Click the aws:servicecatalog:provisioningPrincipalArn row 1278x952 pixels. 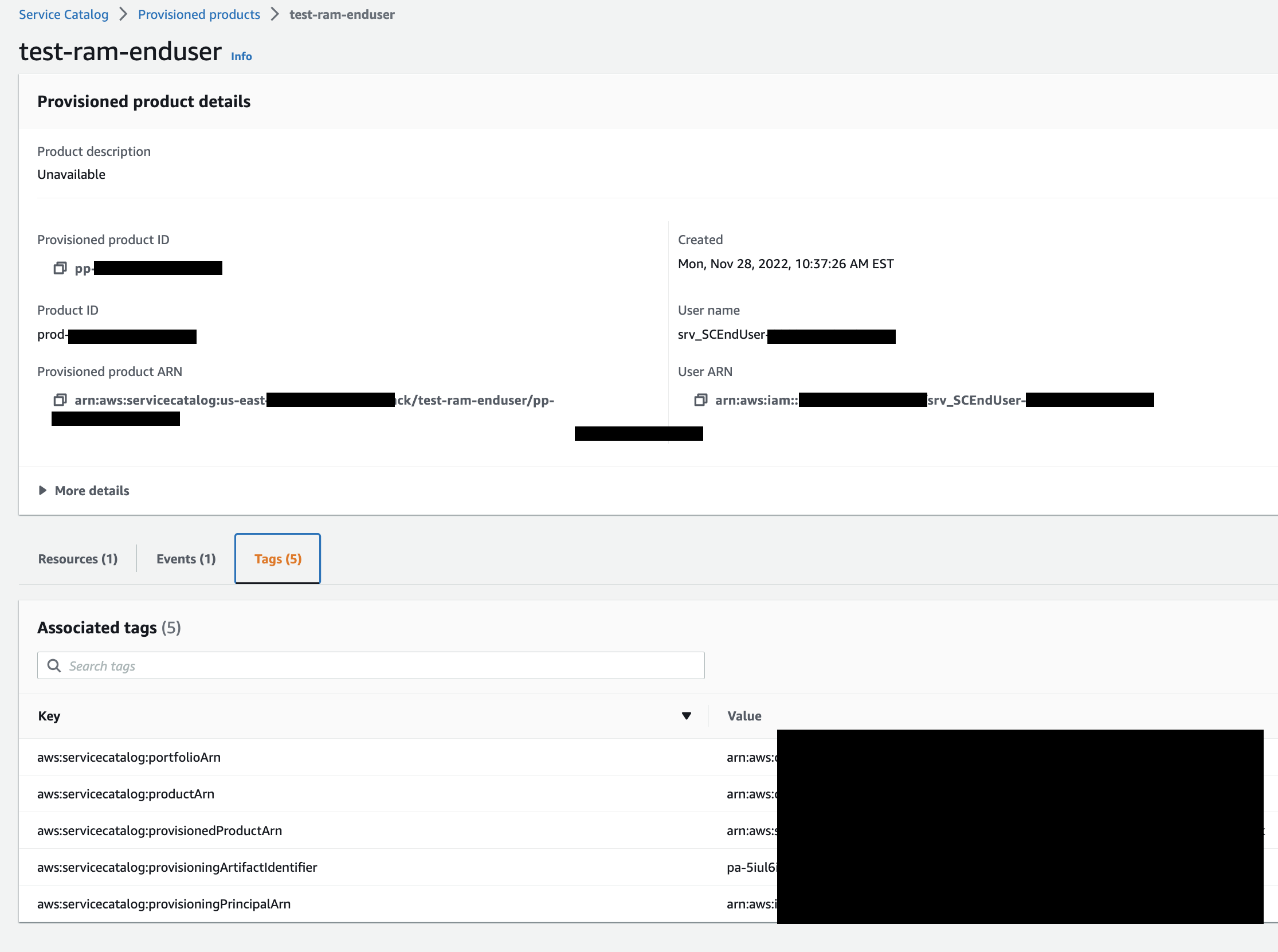pos(164,904)
